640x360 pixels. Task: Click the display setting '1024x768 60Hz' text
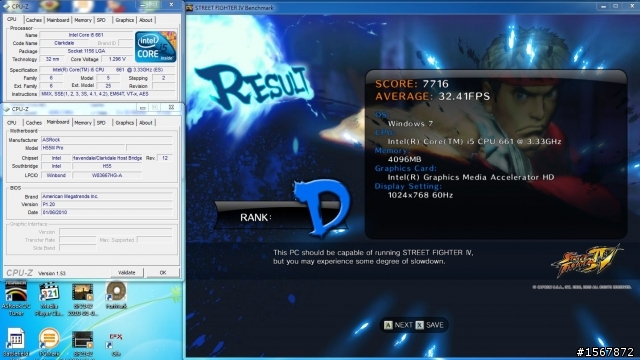pos(420,195)
